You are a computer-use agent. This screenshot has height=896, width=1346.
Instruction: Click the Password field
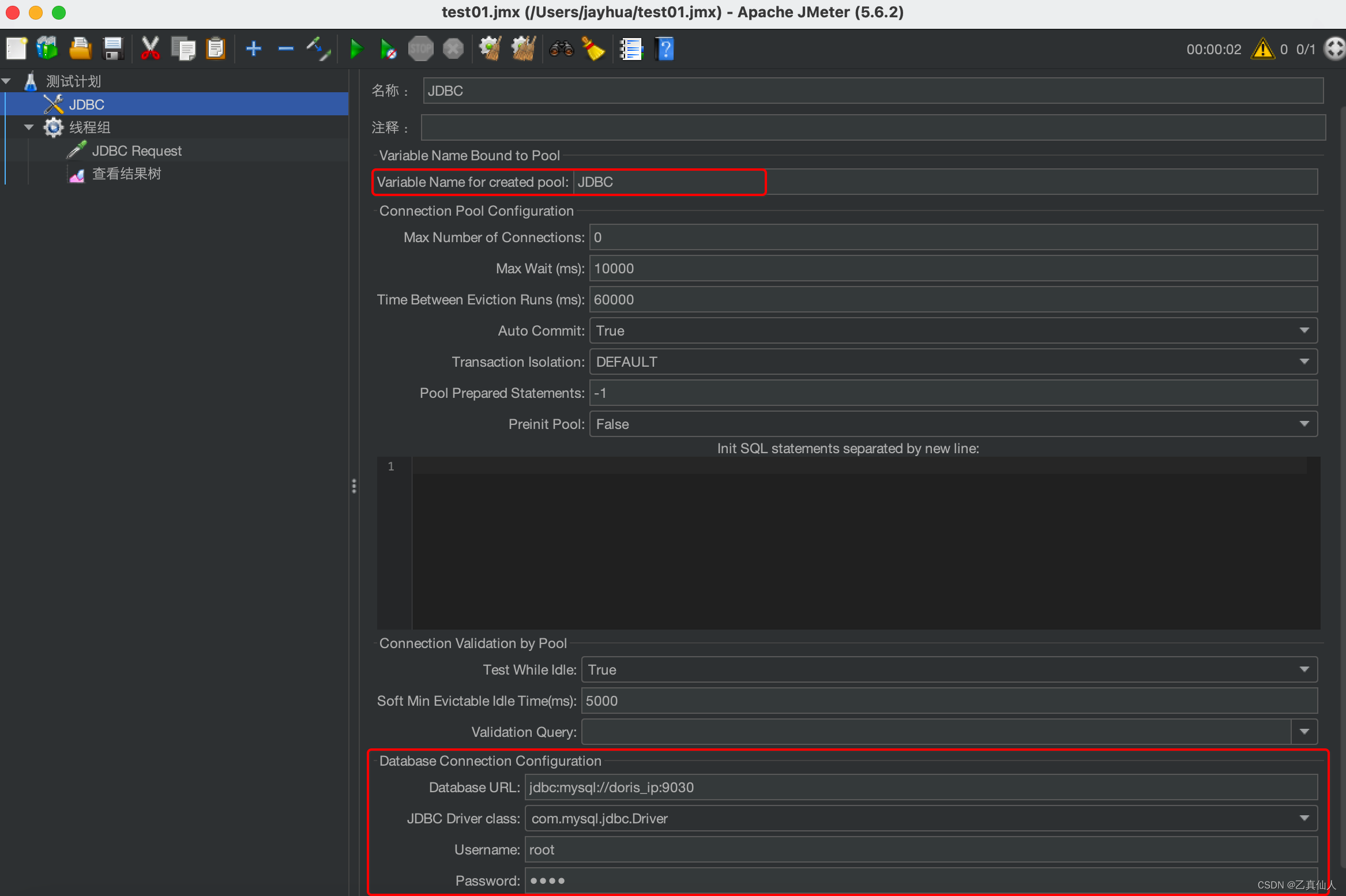921,880
